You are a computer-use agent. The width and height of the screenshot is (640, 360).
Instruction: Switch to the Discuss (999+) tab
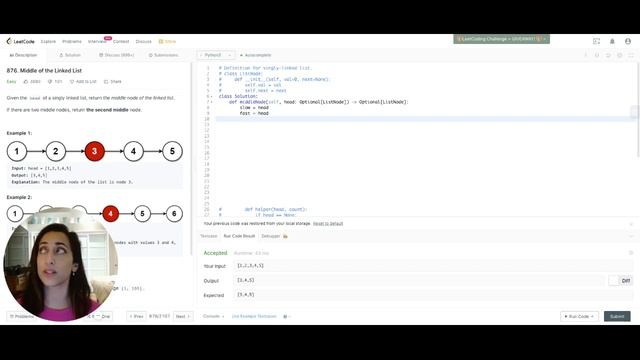click(116, 55)
